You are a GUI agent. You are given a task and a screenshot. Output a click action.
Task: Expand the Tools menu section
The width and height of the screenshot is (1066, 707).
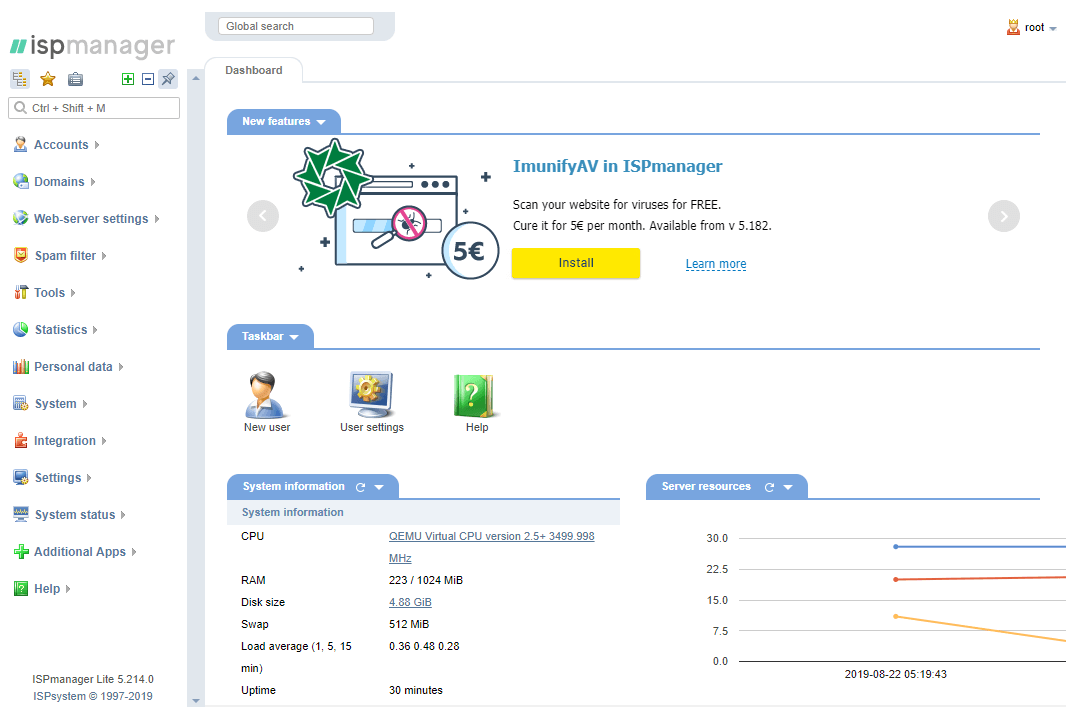point(73,293)
